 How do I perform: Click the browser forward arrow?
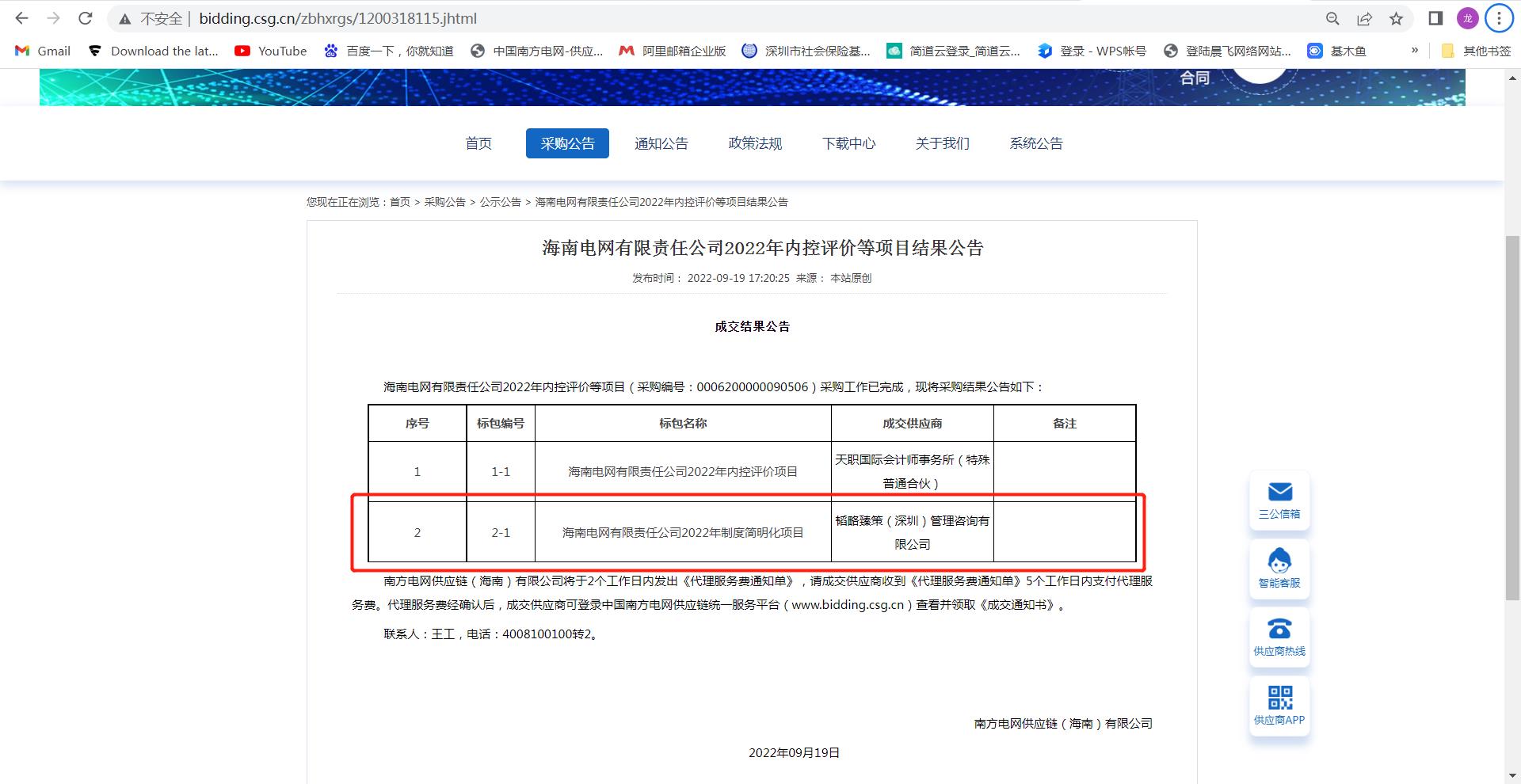pyautogui.click(x=53, y=18)
